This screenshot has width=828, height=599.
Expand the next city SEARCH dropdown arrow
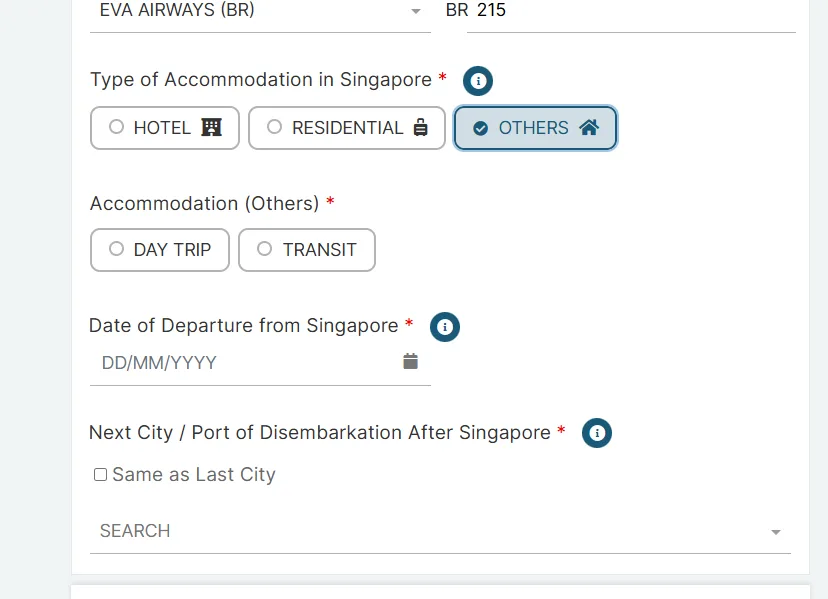click(775, 532)
